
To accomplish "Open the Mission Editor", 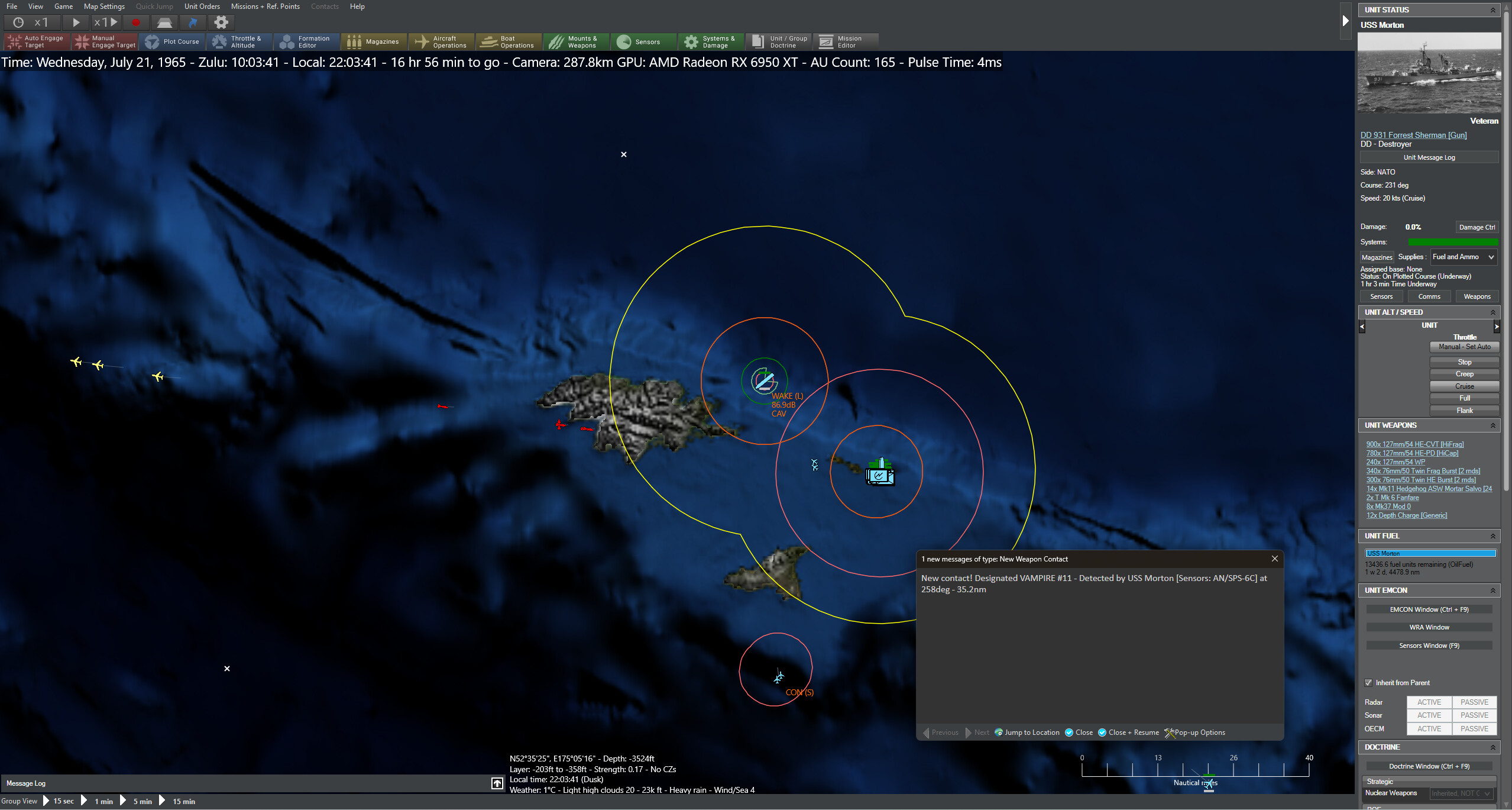I will pyautogui.click(x=846, y=41).
